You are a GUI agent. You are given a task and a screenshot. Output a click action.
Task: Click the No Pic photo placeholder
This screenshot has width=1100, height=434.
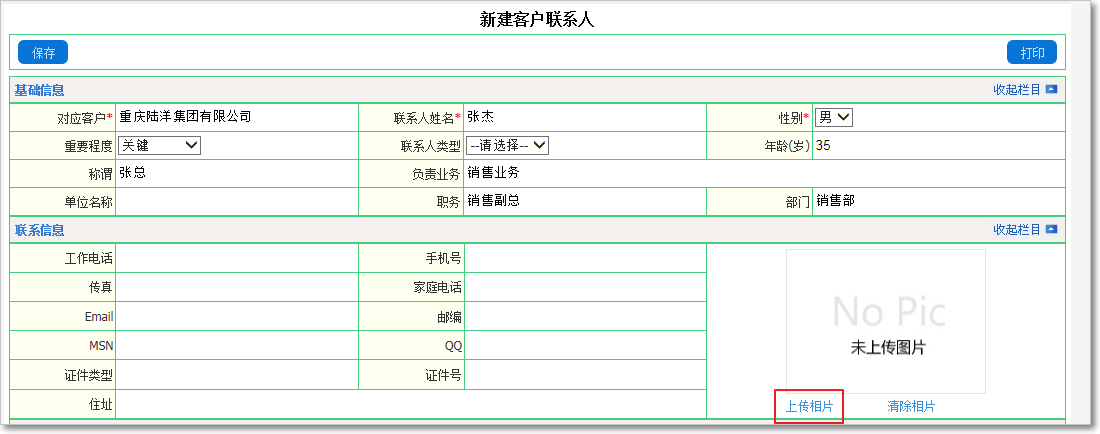[x=886, y=321]
